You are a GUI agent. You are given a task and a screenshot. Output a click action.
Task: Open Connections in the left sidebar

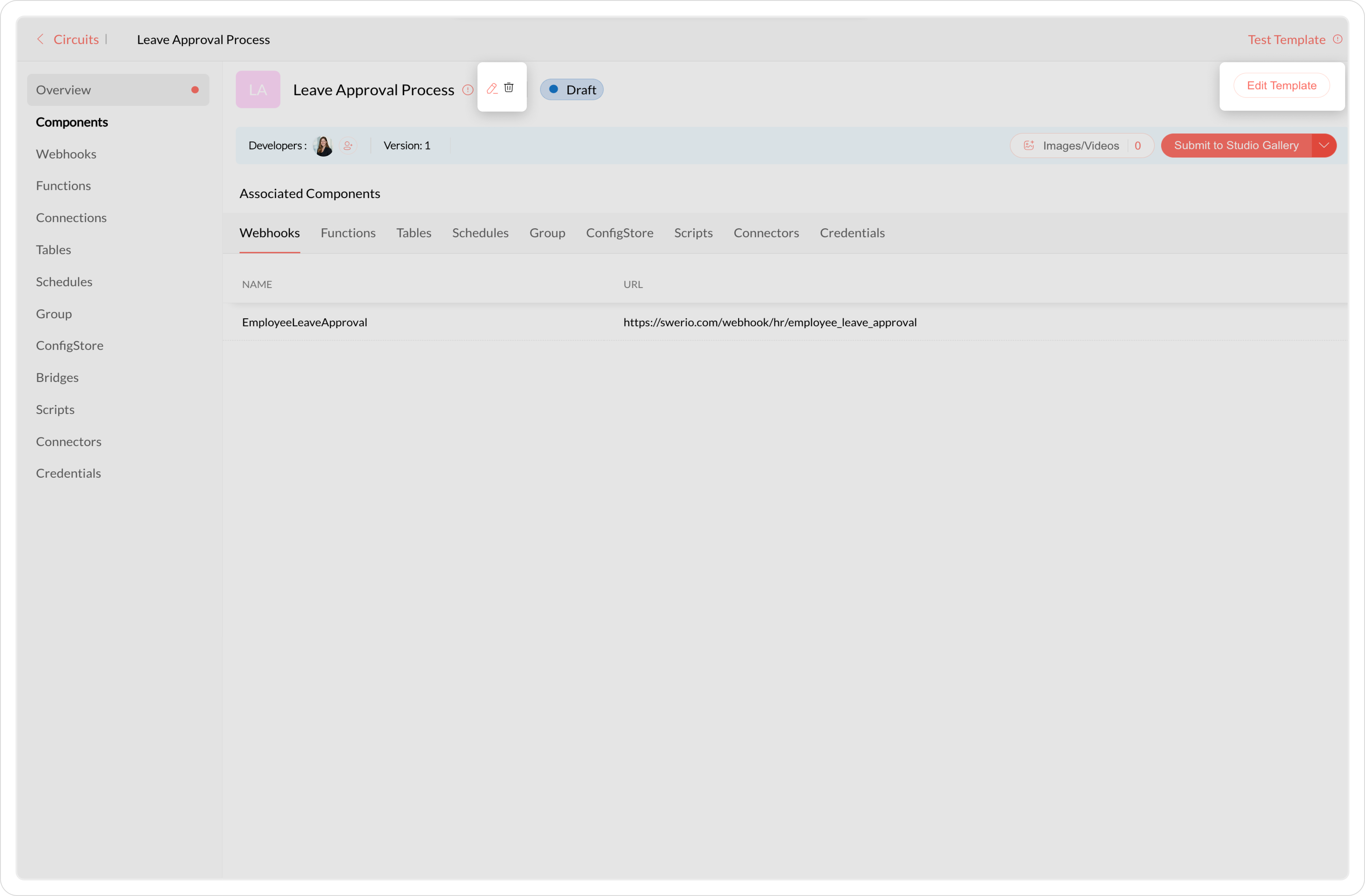click(71, 218)
